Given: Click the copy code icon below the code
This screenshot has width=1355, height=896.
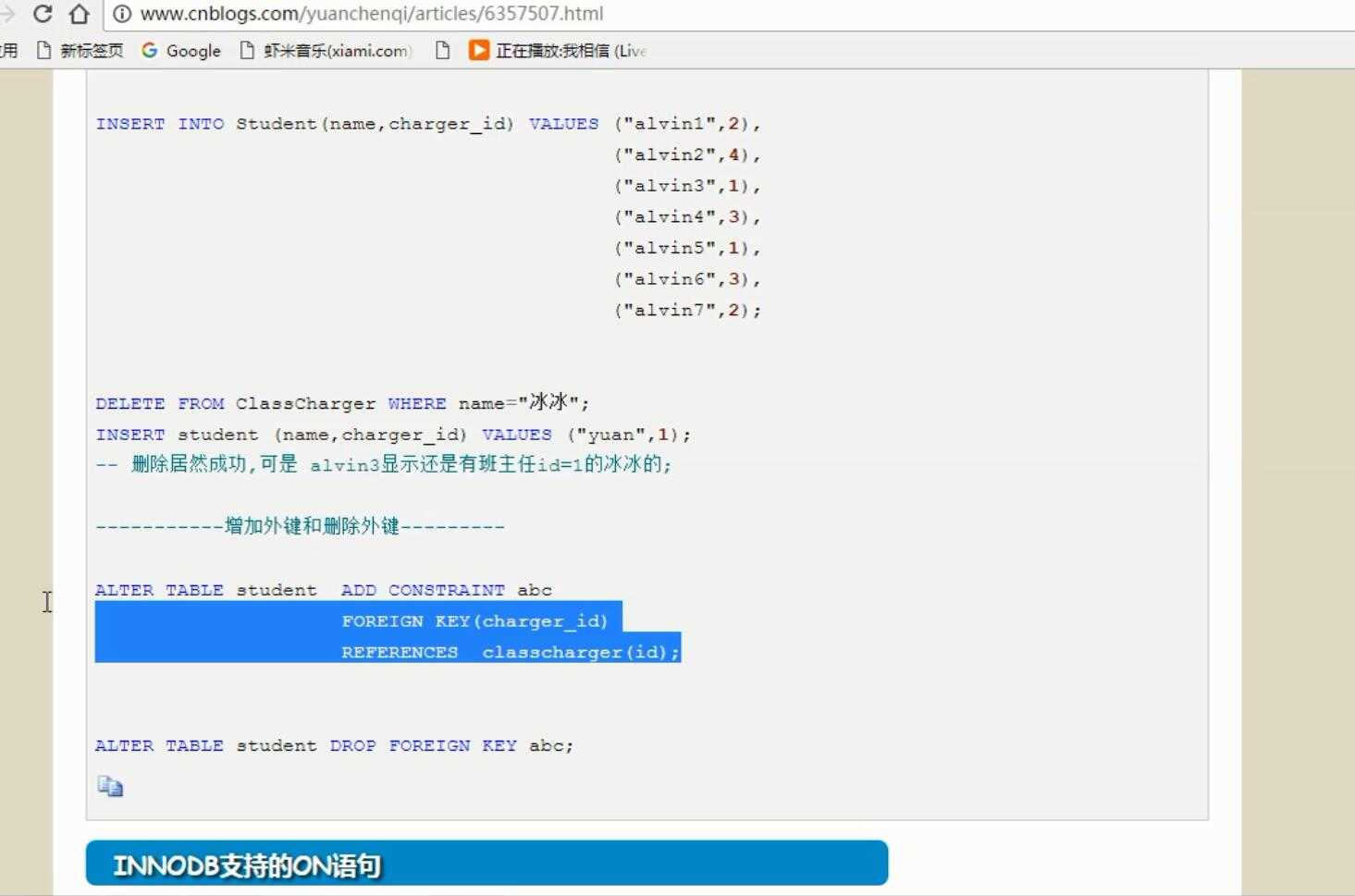Looking at the screenshot, I should click(110, 787).
